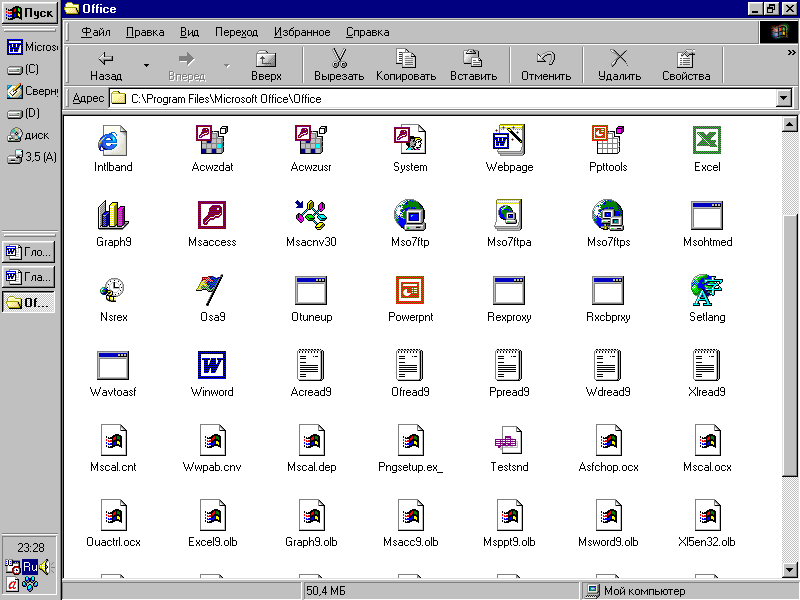Click the scrollbar up arrow
Viewport: 800px width, 600px height.
coord(789,124)
